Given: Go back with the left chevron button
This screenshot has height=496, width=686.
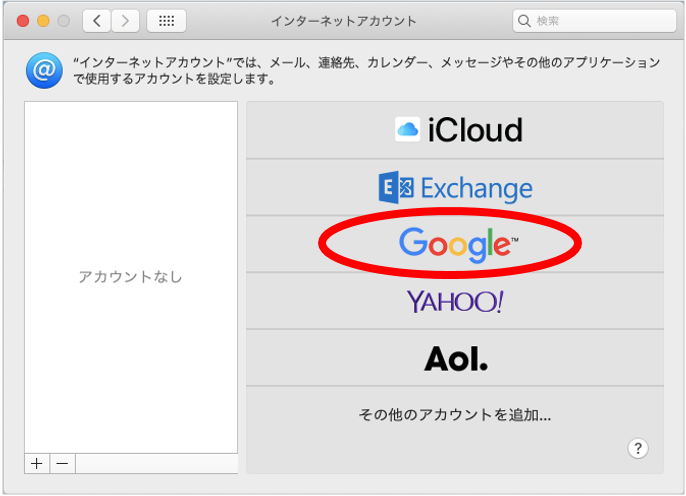Looking at the screenshot, I should (97, 21).
